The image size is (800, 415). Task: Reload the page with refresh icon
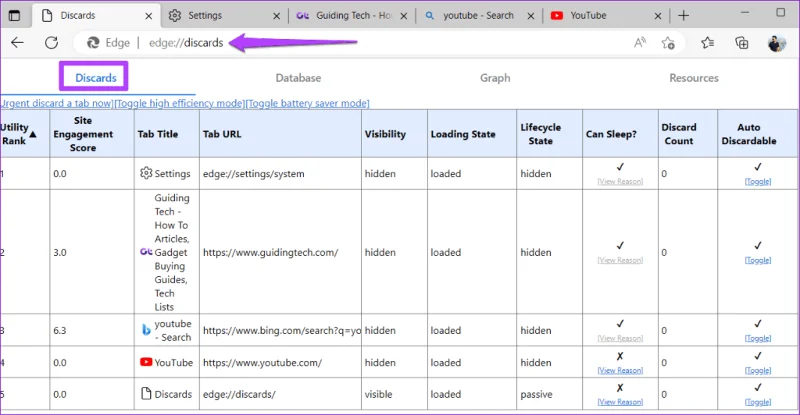(x=51, y=43)
